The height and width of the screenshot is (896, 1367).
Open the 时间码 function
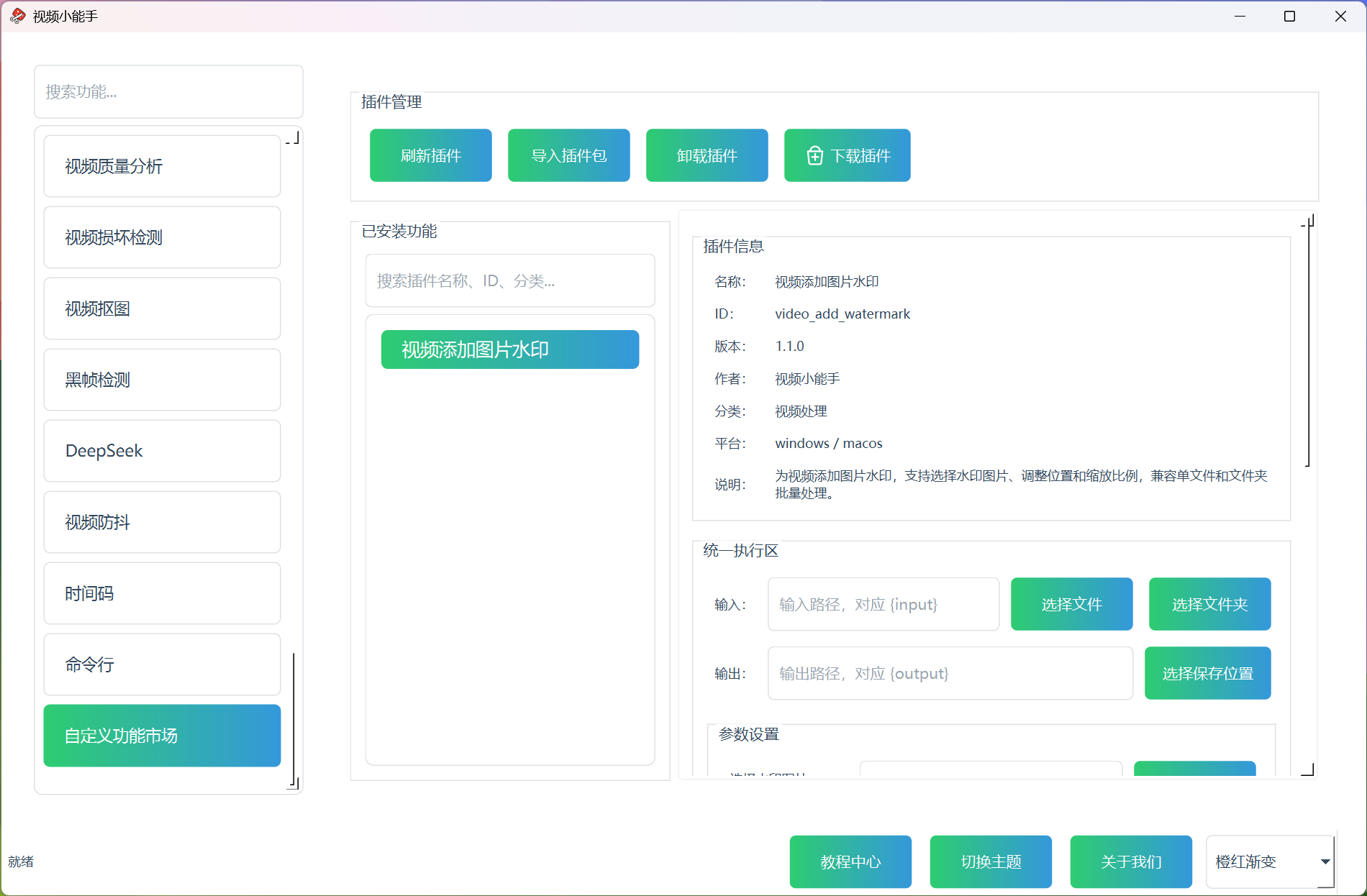click(162, 593)
